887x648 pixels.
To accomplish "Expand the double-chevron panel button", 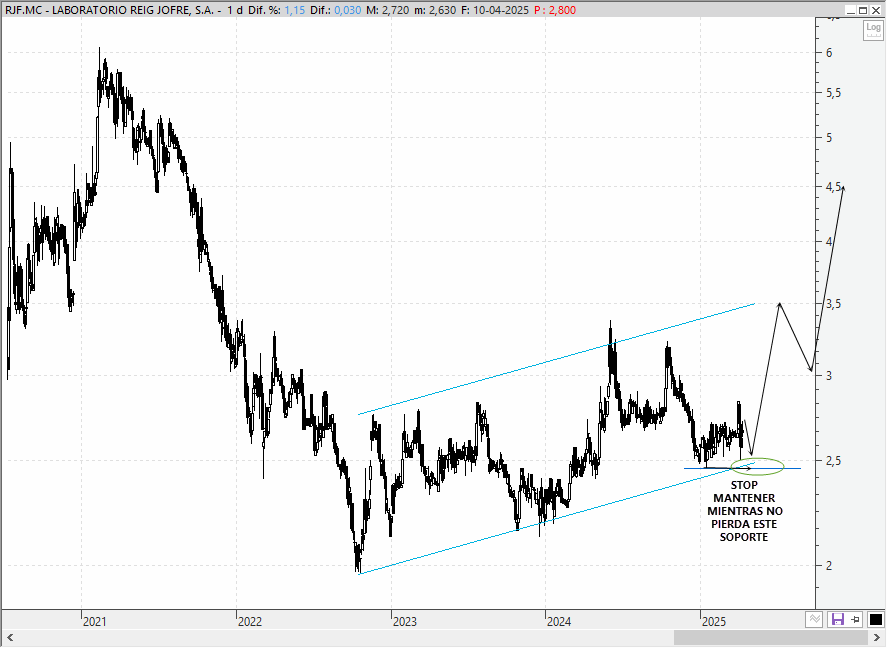I will (815, 620).
